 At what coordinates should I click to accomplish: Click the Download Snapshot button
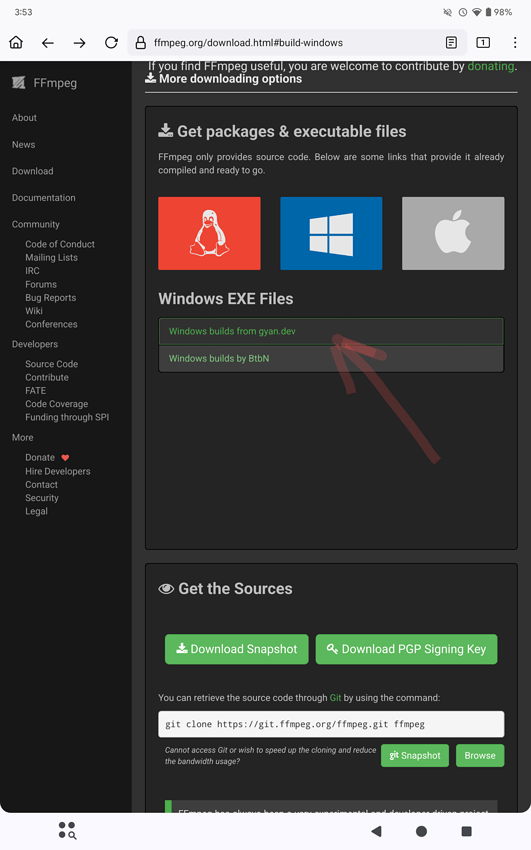click(237, 649)
